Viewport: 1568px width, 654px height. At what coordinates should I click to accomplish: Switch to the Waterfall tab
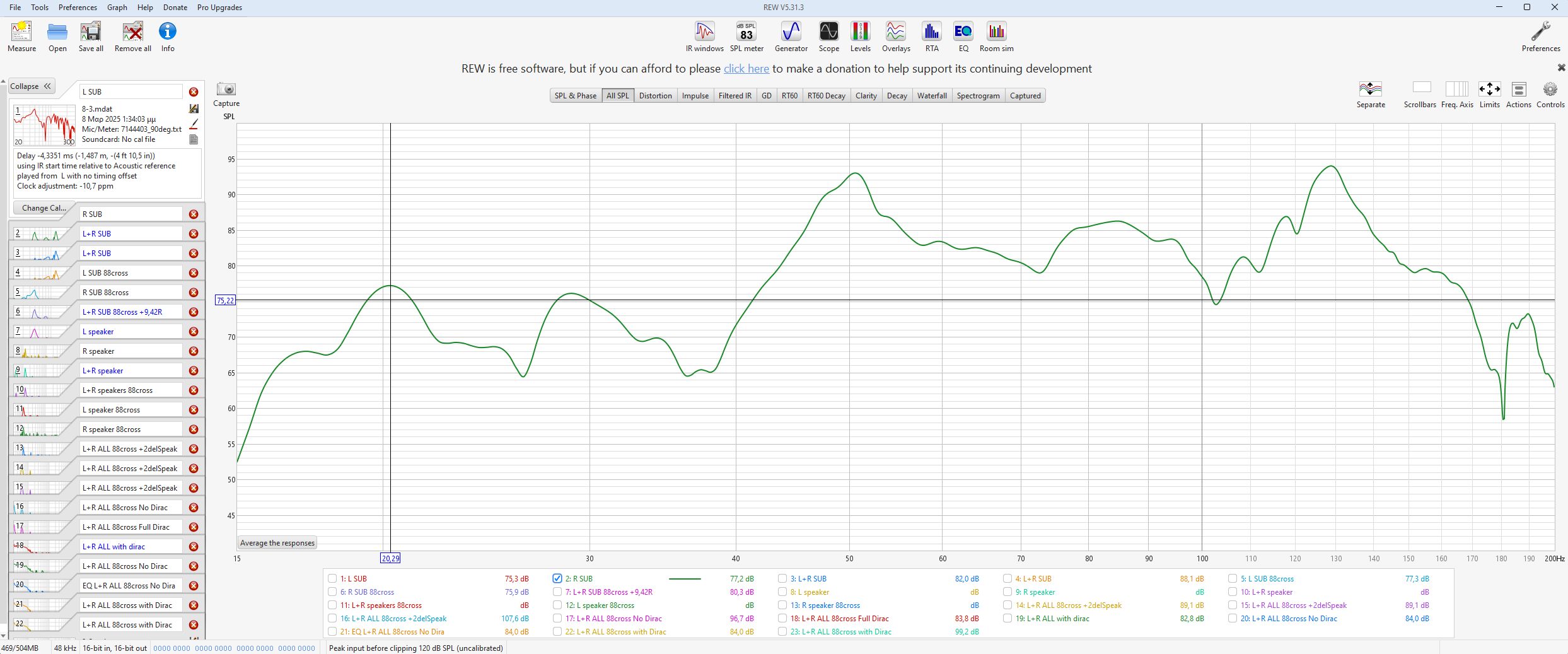click(x=931, y=96)
